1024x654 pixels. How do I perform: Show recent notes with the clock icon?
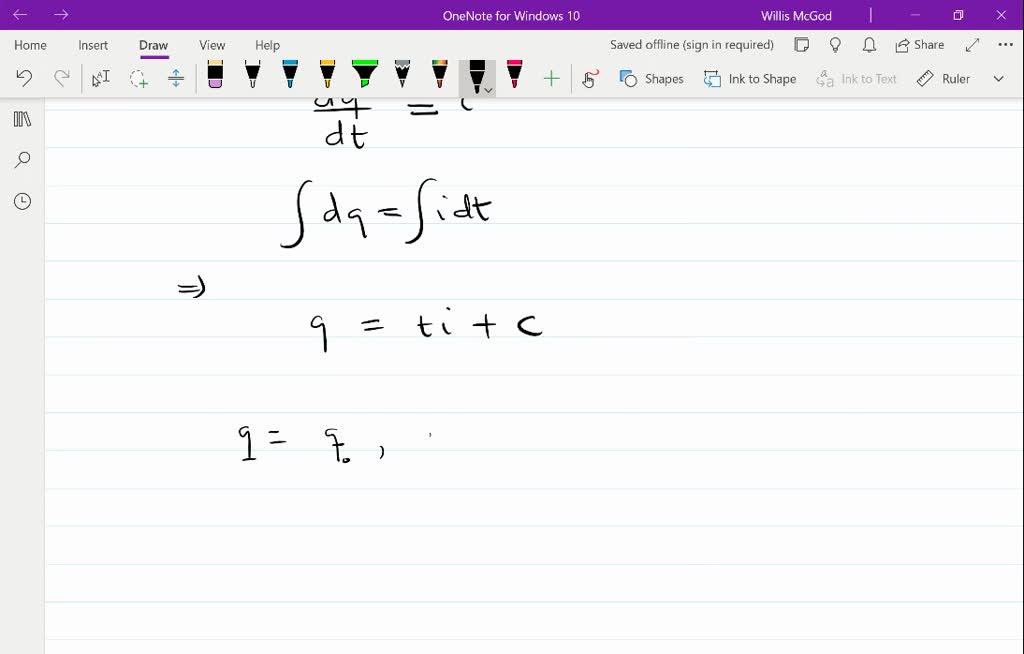[22, 201]
